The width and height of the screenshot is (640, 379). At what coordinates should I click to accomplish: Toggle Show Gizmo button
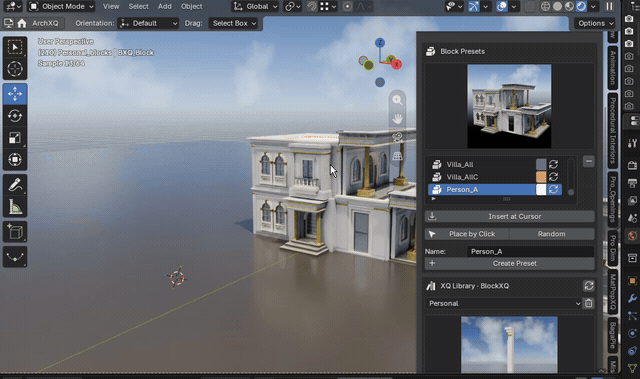click(x=473, y=7)
